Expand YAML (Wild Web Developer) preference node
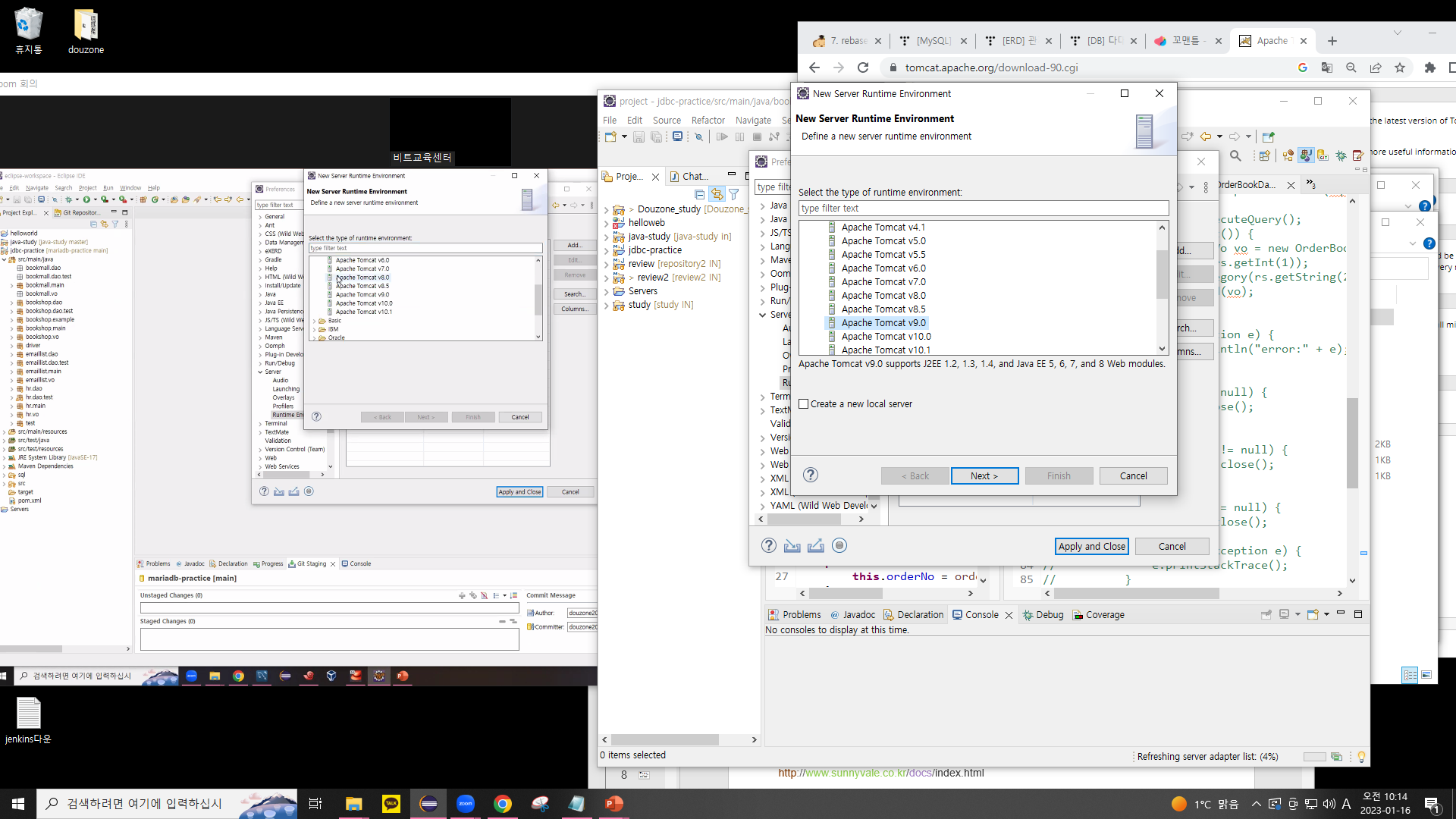The width and height of the screenshot is (1456, 819). point(763,506)
